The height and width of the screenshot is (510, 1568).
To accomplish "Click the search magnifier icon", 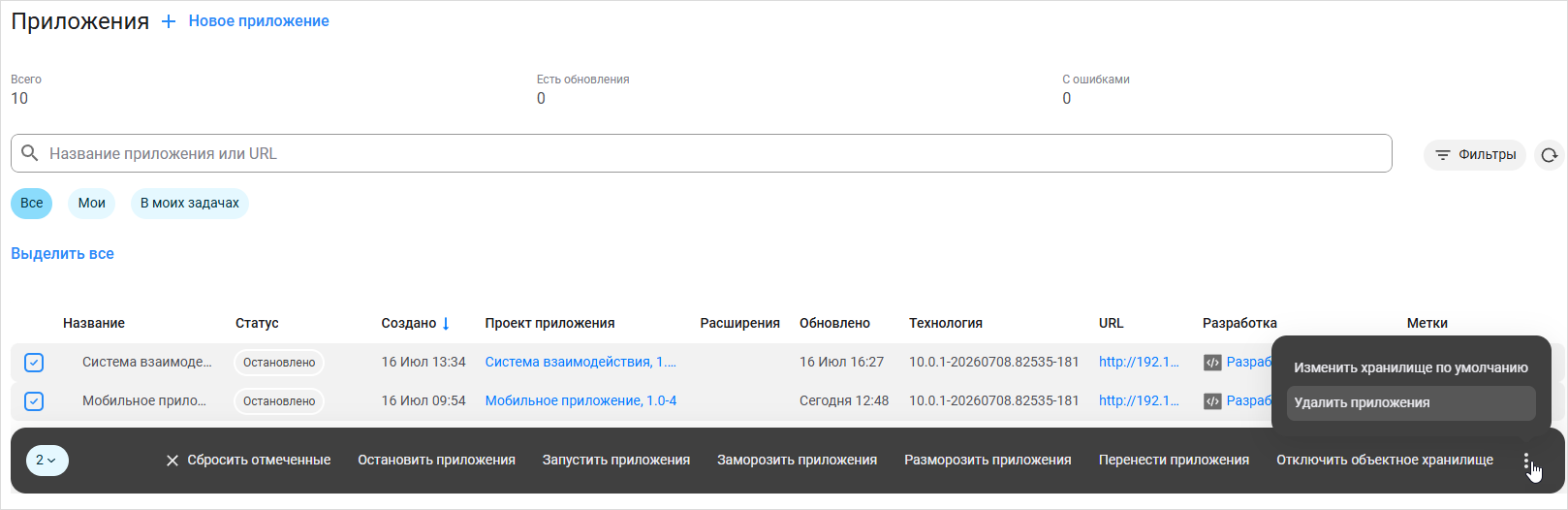I will (x=30, y=153).
